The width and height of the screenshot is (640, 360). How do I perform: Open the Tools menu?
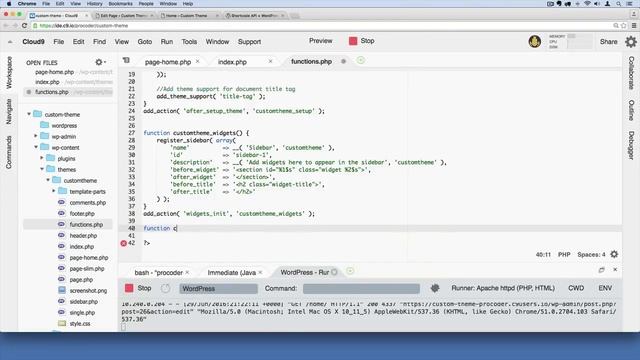coord(189,42)
